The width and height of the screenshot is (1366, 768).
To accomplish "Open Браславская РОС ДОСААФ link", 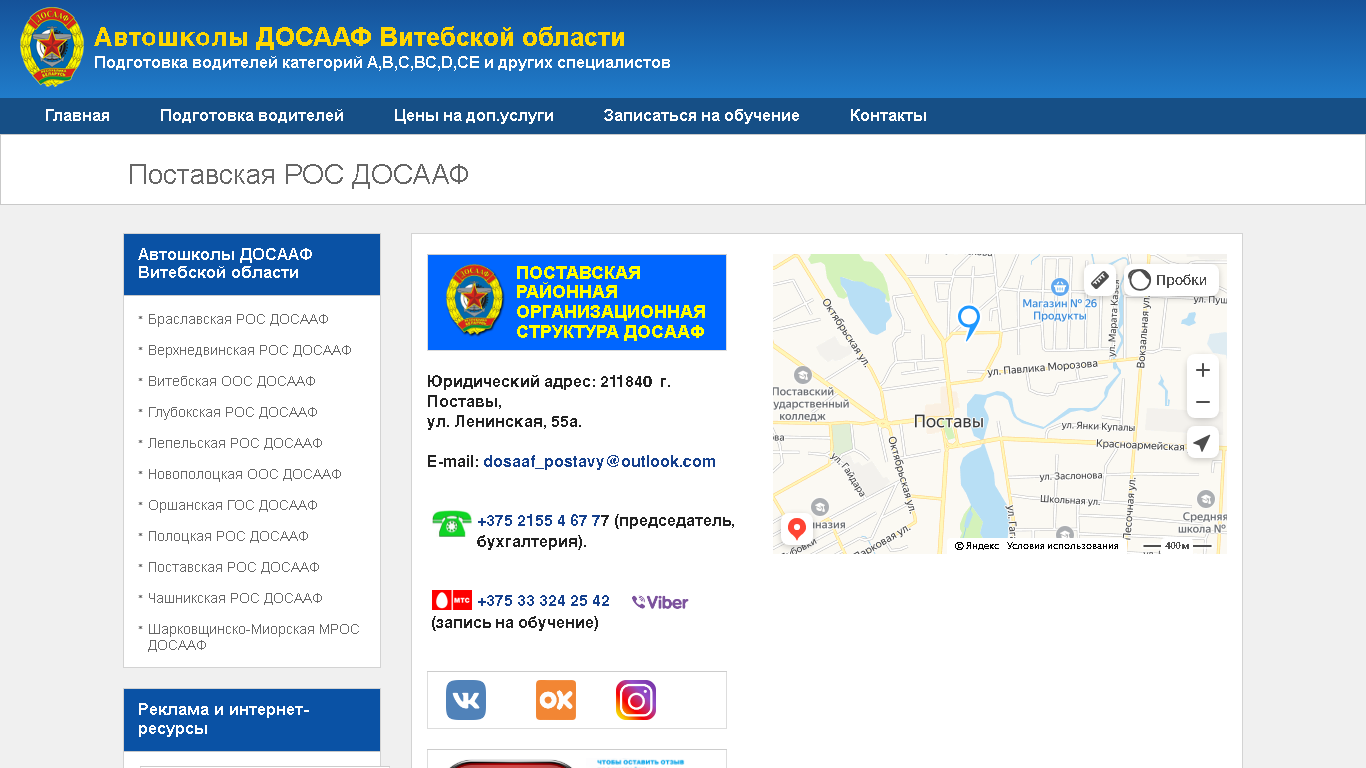I will (x=238, y=319).
